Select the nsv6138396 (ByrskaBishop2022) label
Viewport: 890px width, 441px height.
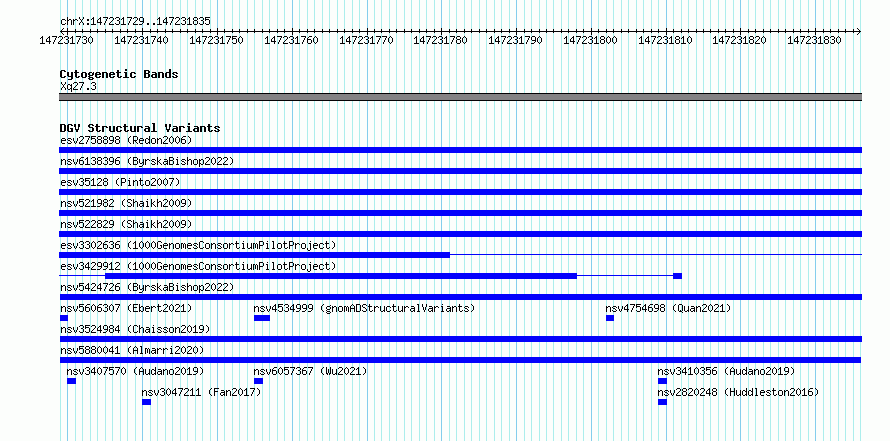[x=147, y=161]
